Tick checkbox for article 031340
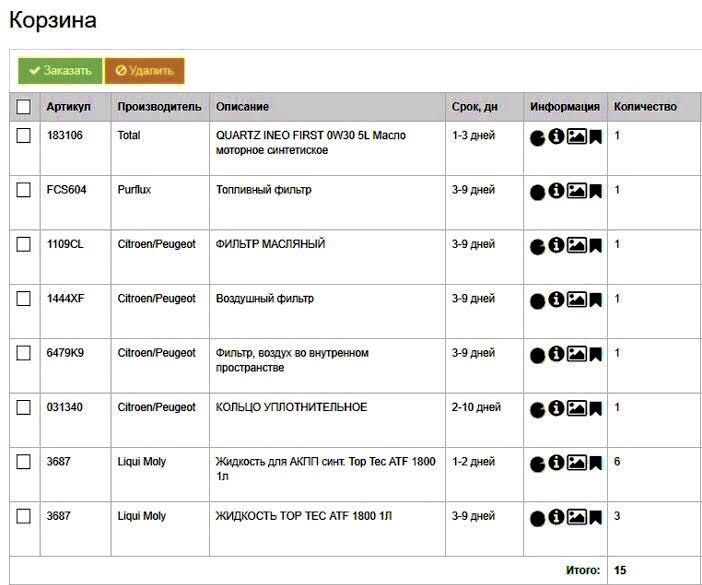The image size is (702, 585). 23,407
